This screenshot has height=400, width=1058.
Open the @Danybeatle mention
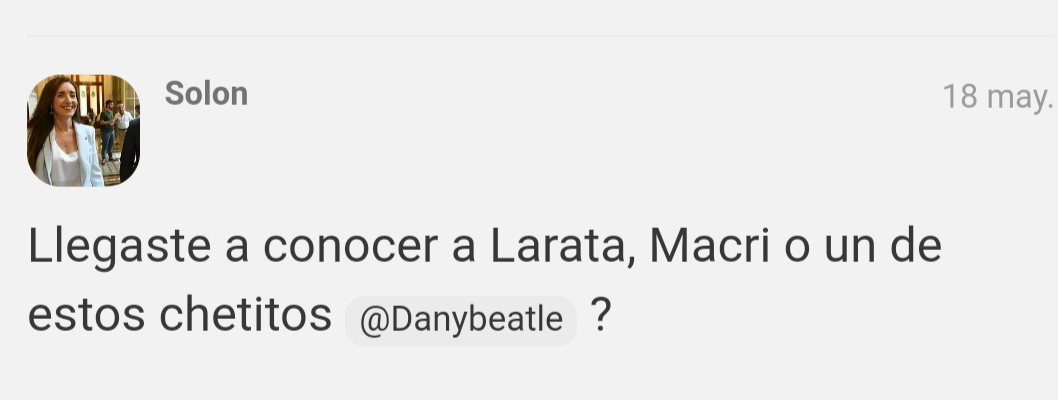pyautogui.click(x=461, y=320)
